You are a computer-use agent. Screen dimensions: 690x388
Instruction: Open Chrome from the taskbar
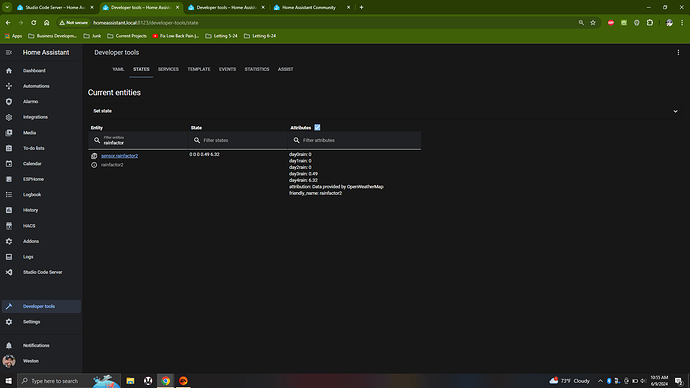click(165, 381)
